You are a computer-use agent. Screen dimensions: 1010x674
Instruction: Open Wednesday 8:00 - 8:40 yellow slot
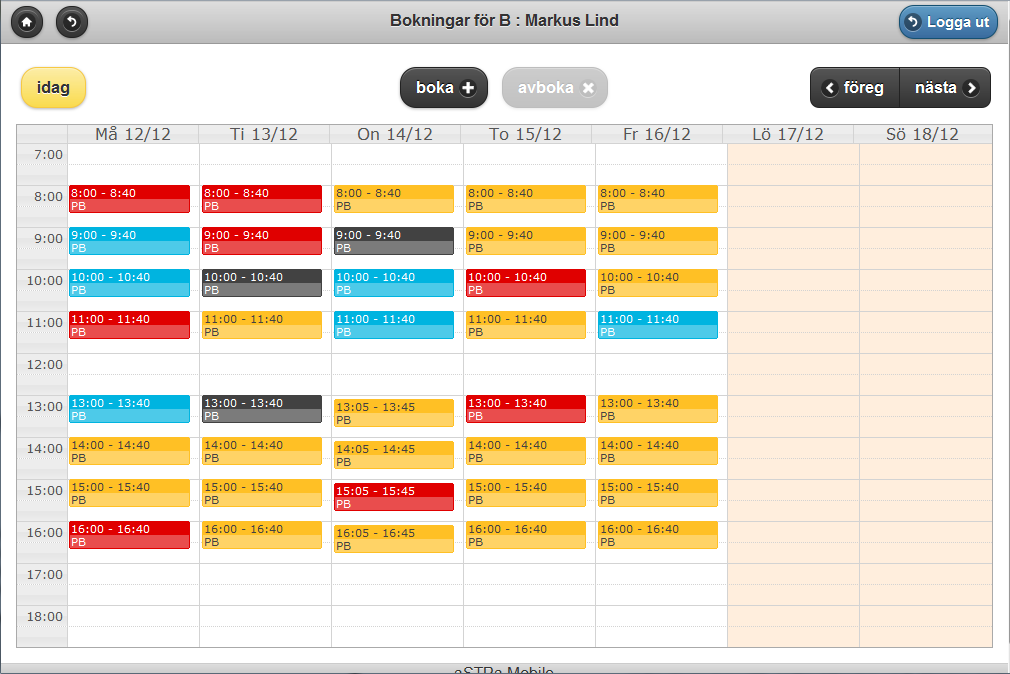click(x=394, y=199)
